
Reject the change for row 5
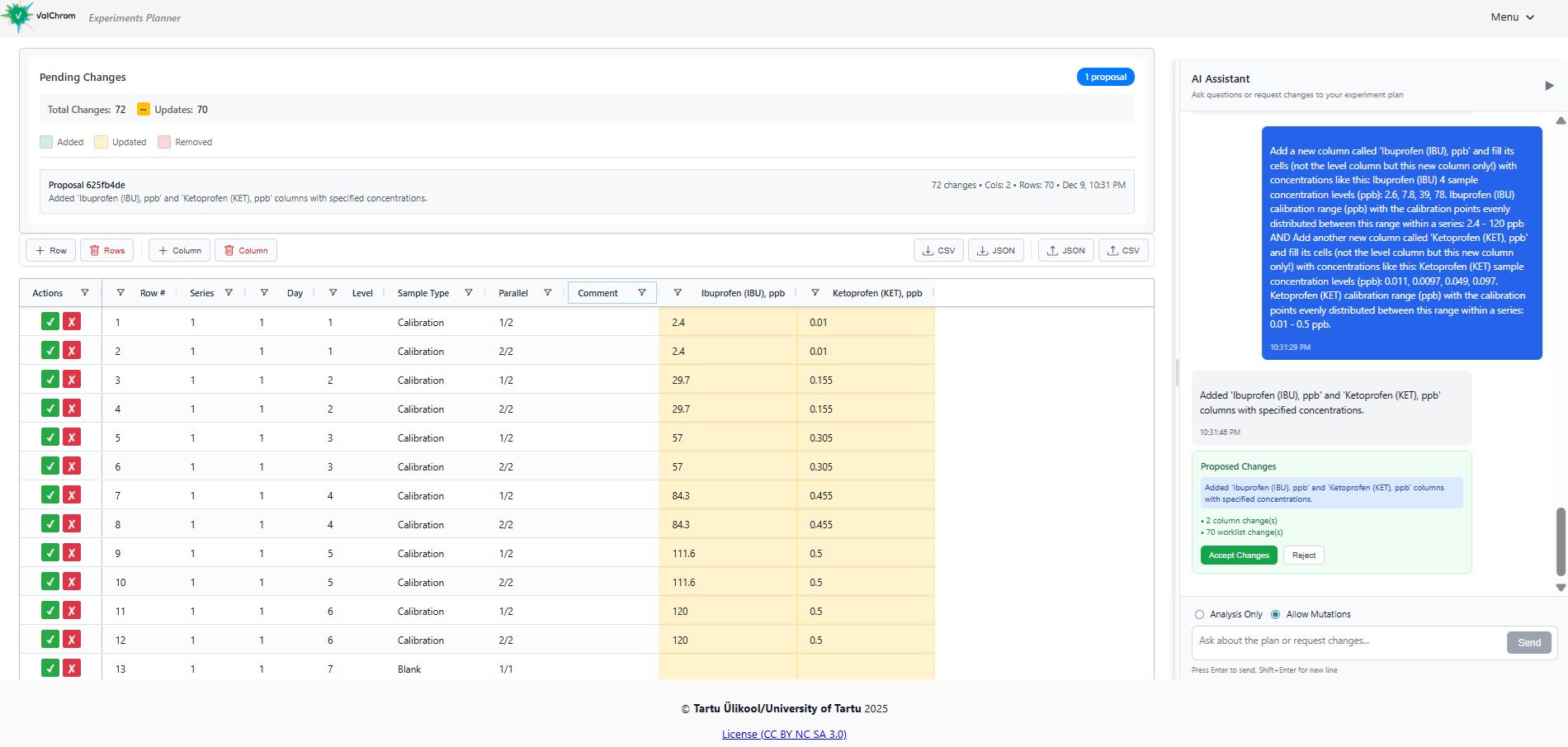tap(72, 437)
